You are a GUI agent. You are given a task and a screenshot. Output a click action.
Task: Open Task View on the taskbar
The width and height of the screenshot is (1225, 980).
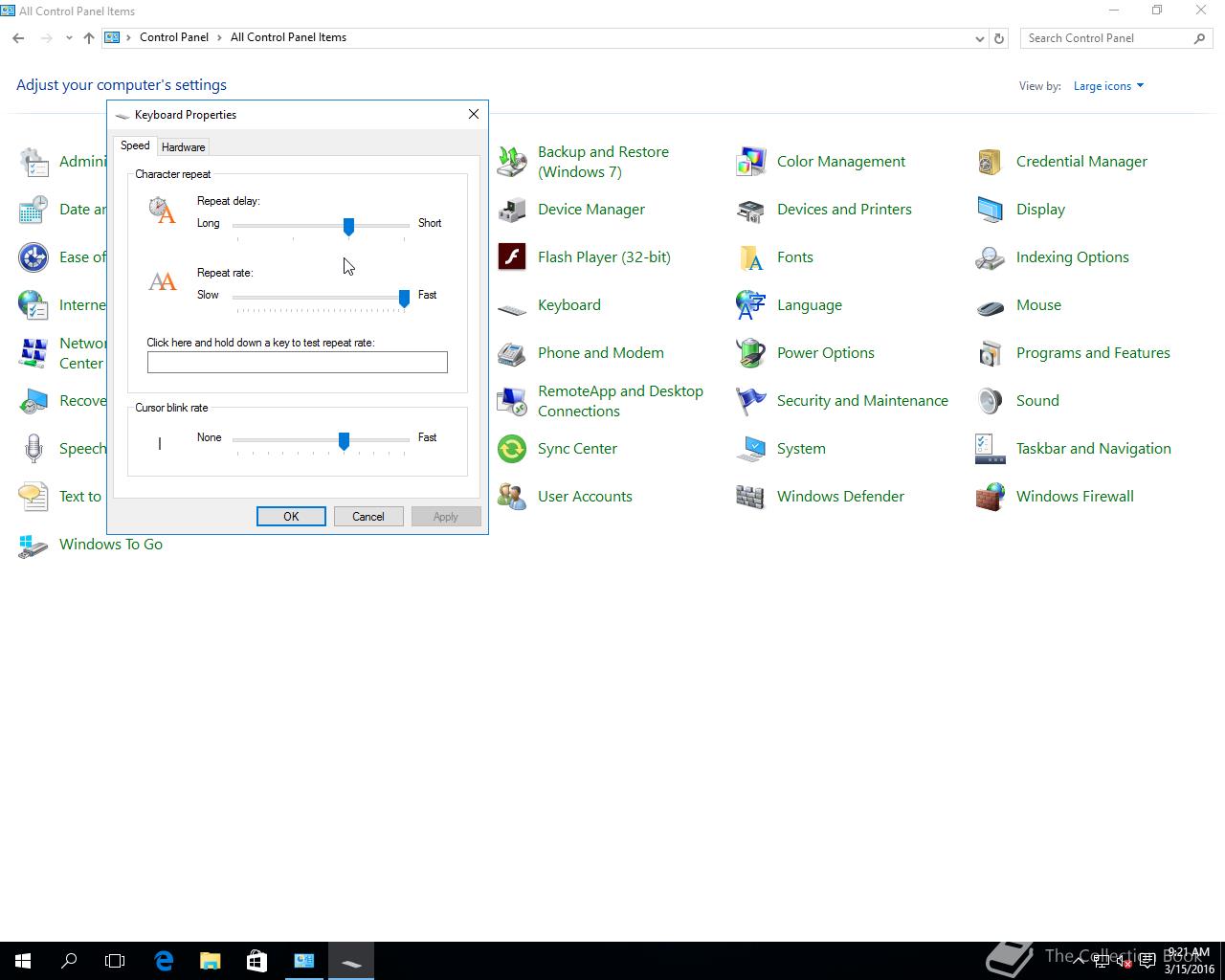(x=115, y=961)
